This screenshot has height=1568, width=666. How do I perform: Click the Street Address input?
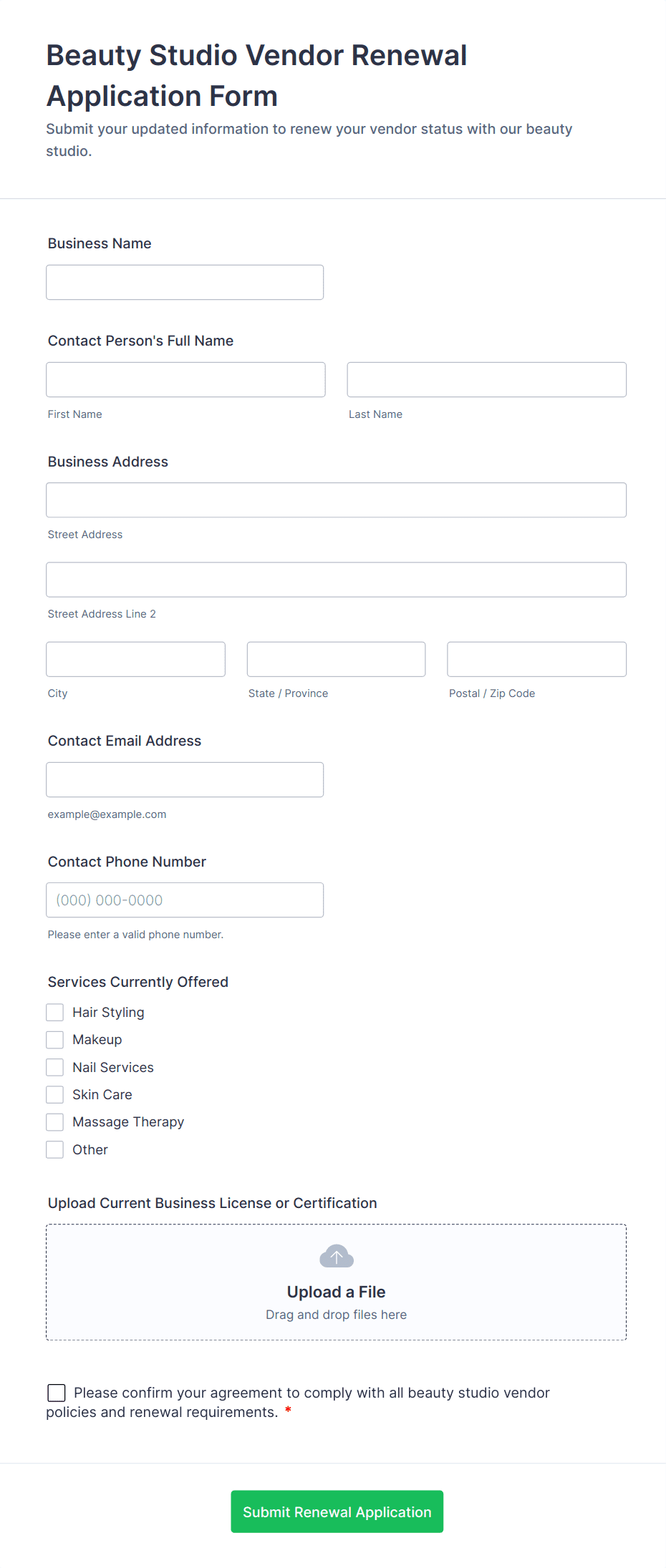click(x=336, y=500)
